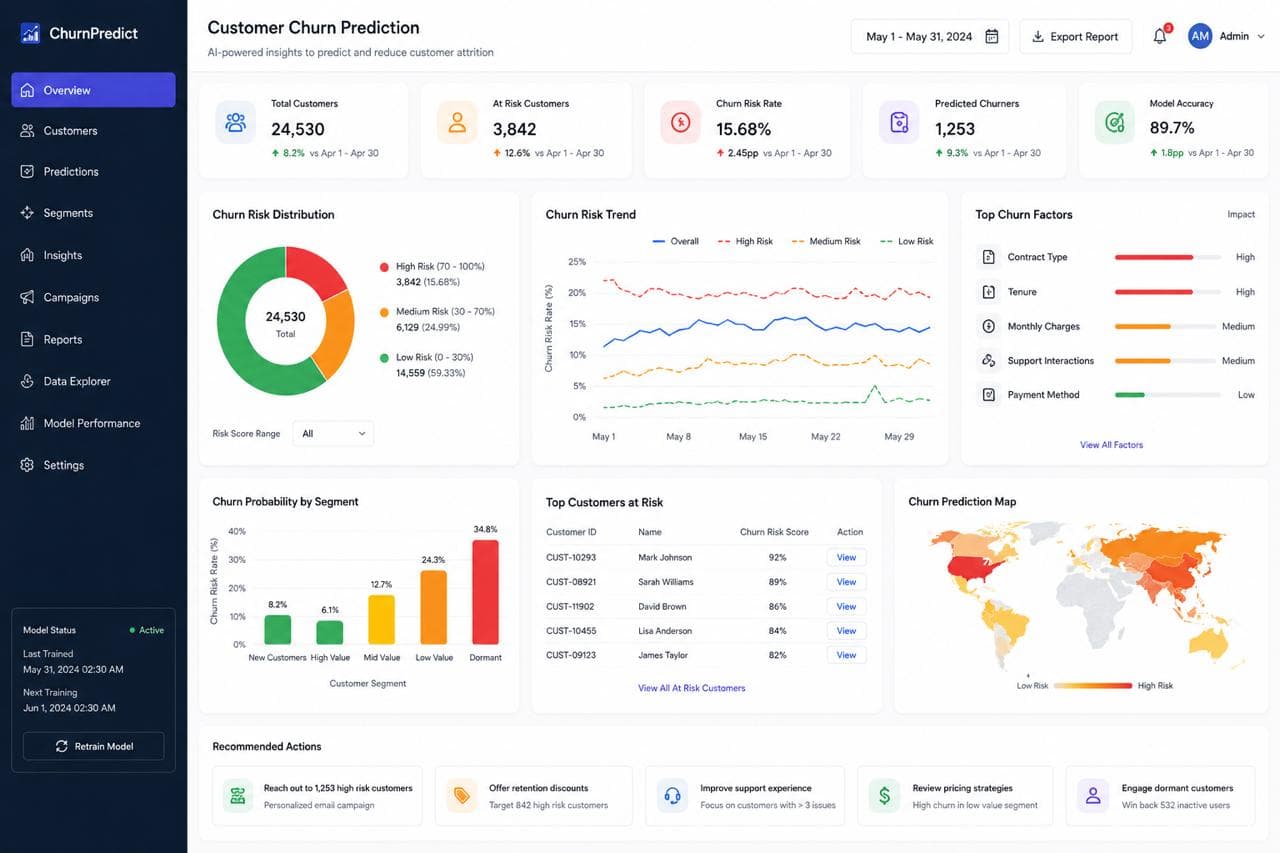Click the Retrain Model button
Image resolution: width=1280 pixels, height=853 pixels.
click(x=93, y=746)
